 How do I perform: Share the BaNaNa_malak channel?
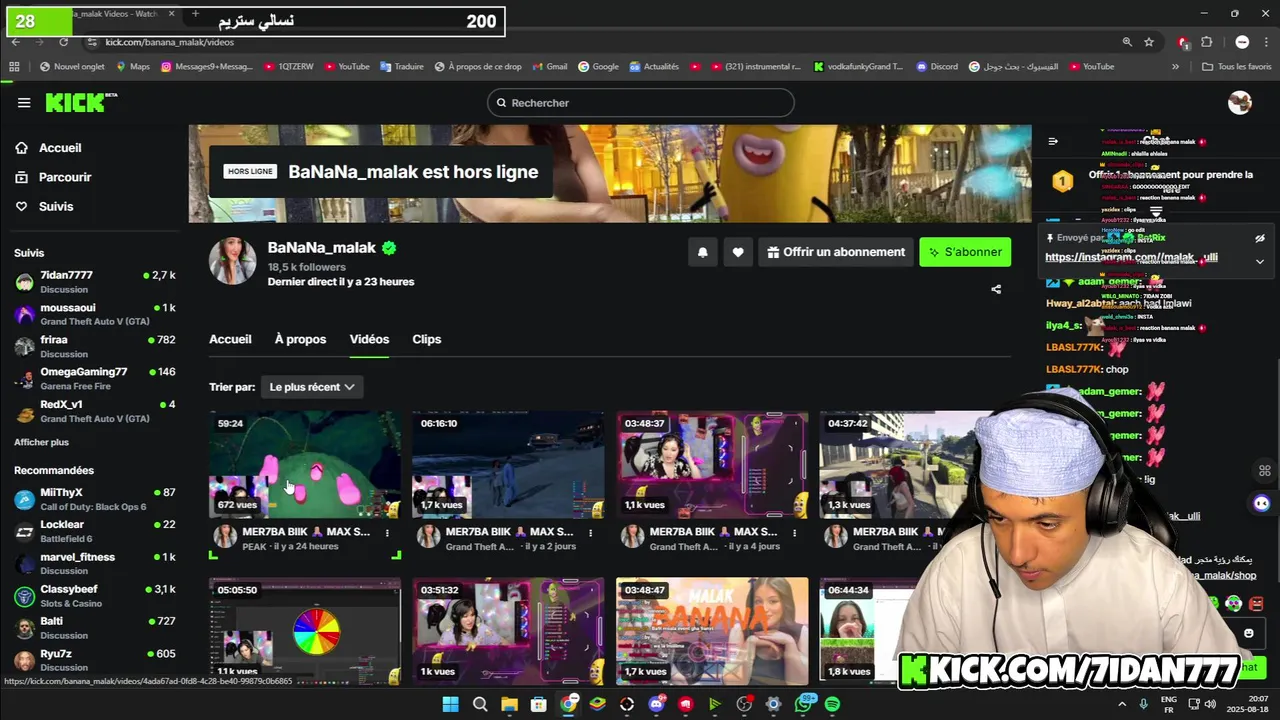996,289
